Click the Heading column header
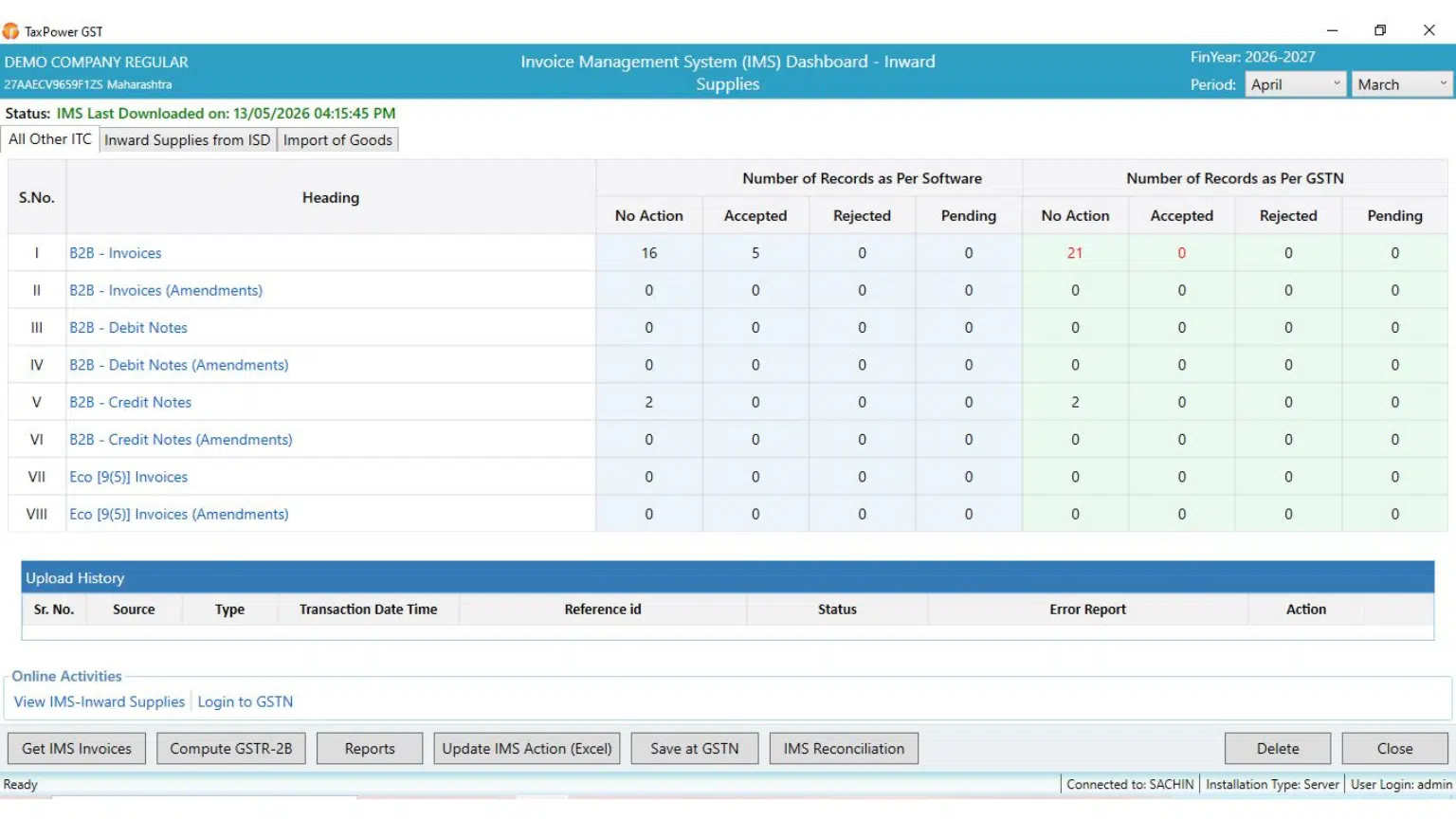The image size is (1456, 819). pyautogui.click(x=331, y=197)
